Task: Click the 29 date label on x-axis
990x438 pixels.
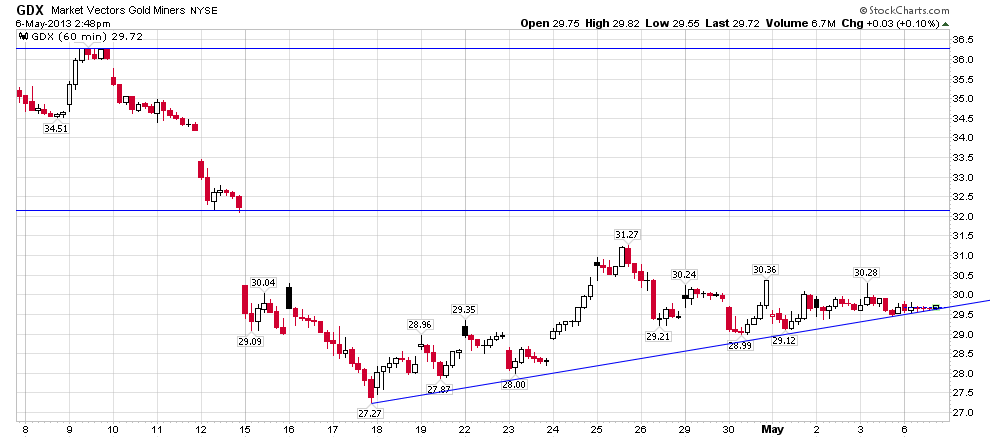Action: tap(686, 430)
